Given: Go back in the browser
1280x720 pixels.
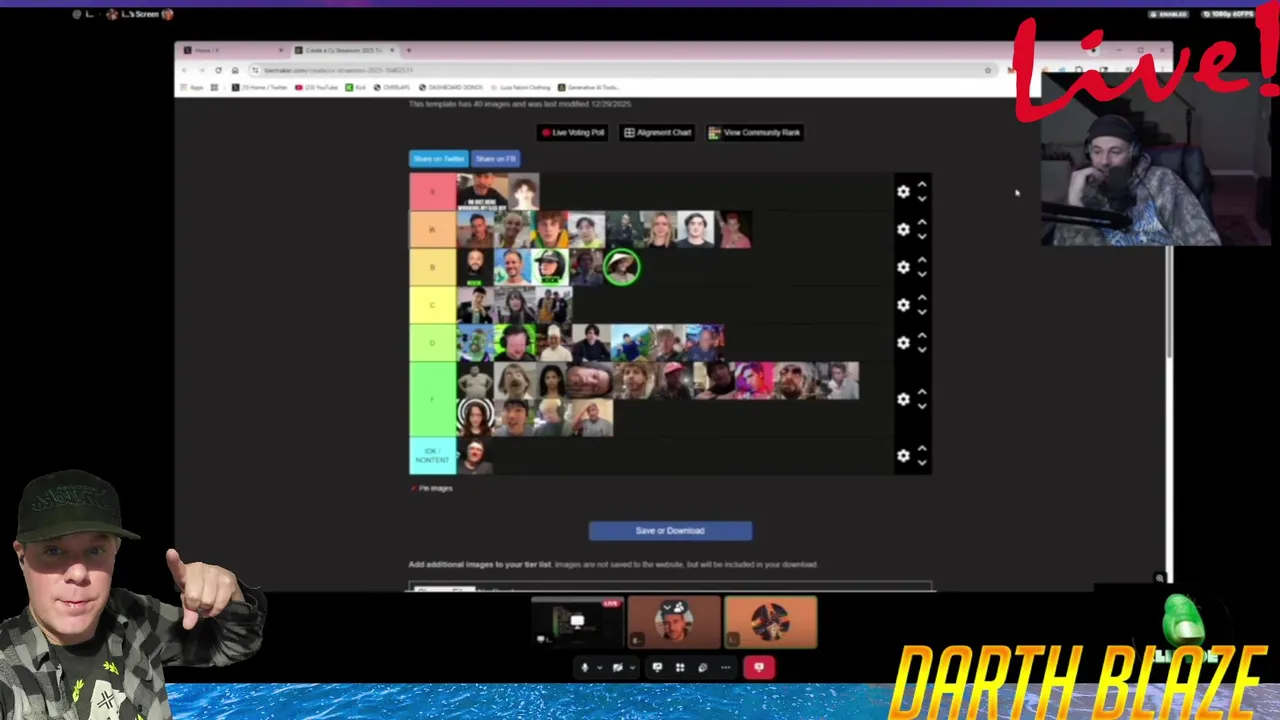Looking at the screenshot, I should [185, 70].
